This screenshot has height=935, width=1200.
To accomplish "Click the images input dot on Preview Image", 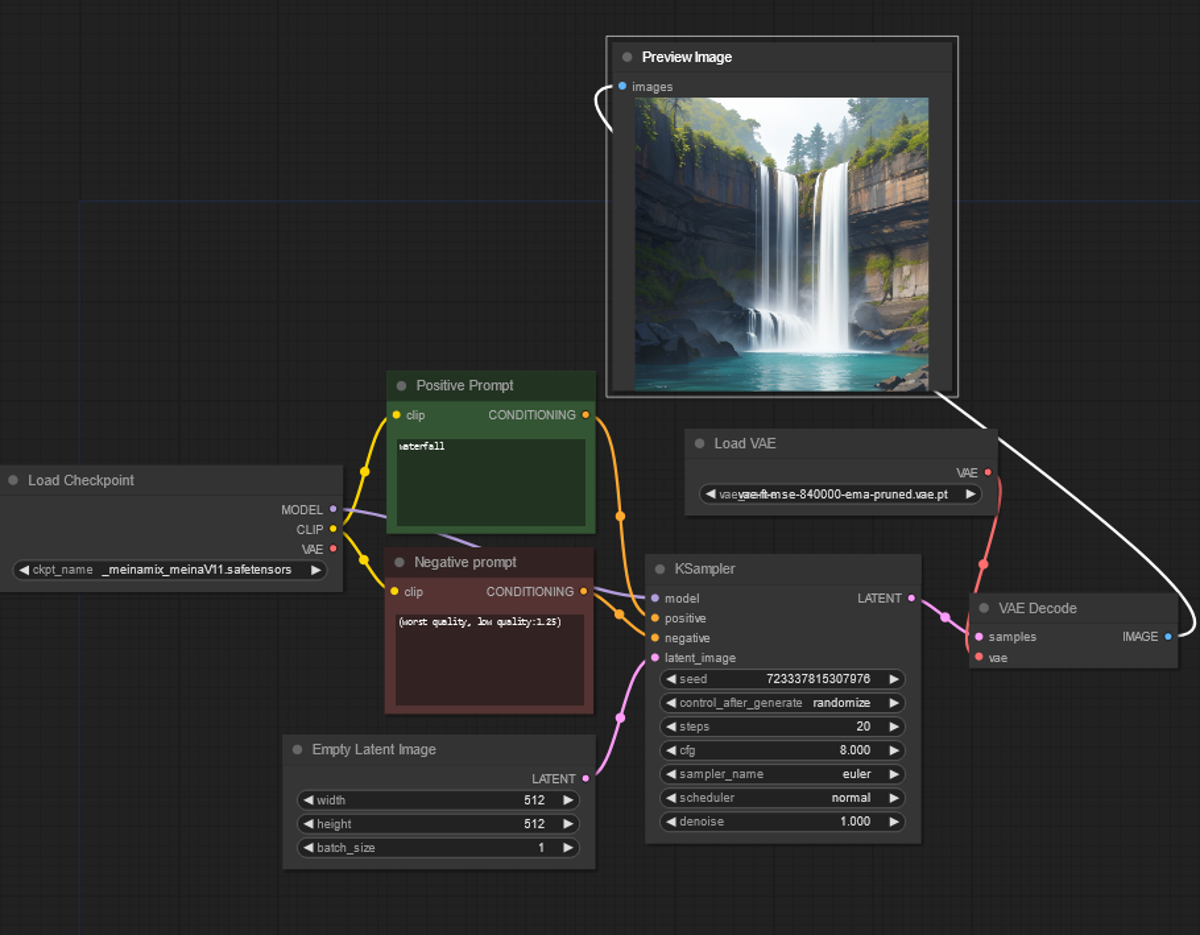I will point(622,87).
